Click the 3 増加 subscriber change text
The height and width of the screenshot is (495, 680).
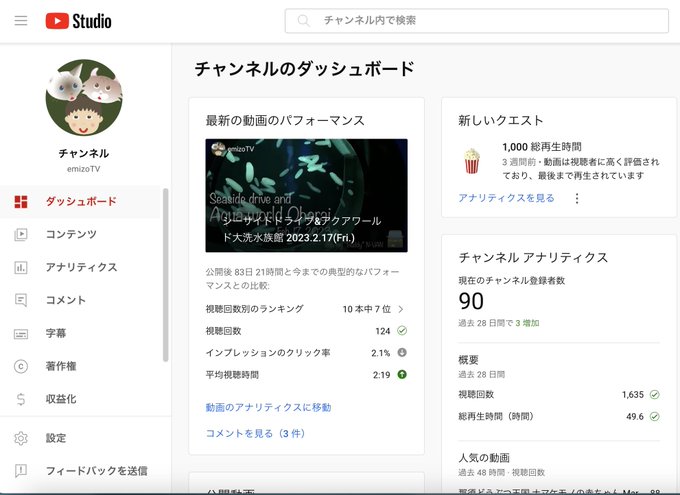pos(527,323)
